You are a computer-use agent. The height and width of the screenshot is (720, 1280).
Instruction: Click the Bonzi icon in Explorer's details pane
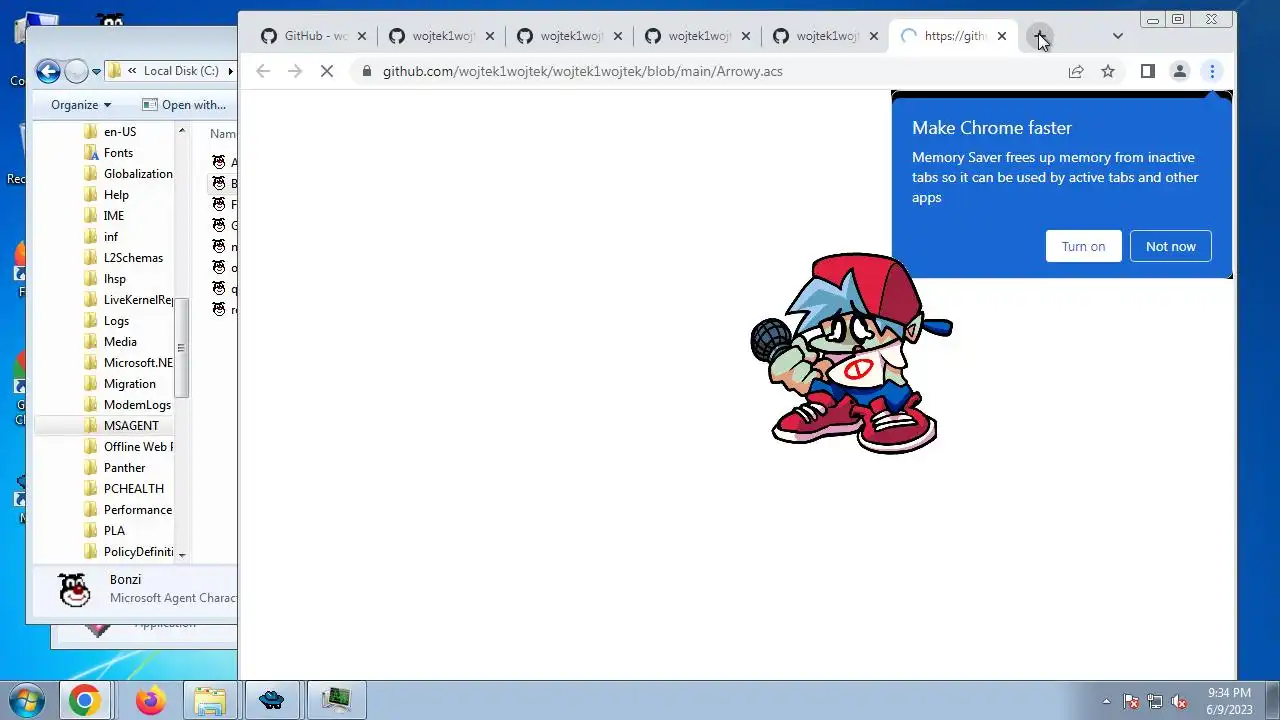[x=75, y=590]
